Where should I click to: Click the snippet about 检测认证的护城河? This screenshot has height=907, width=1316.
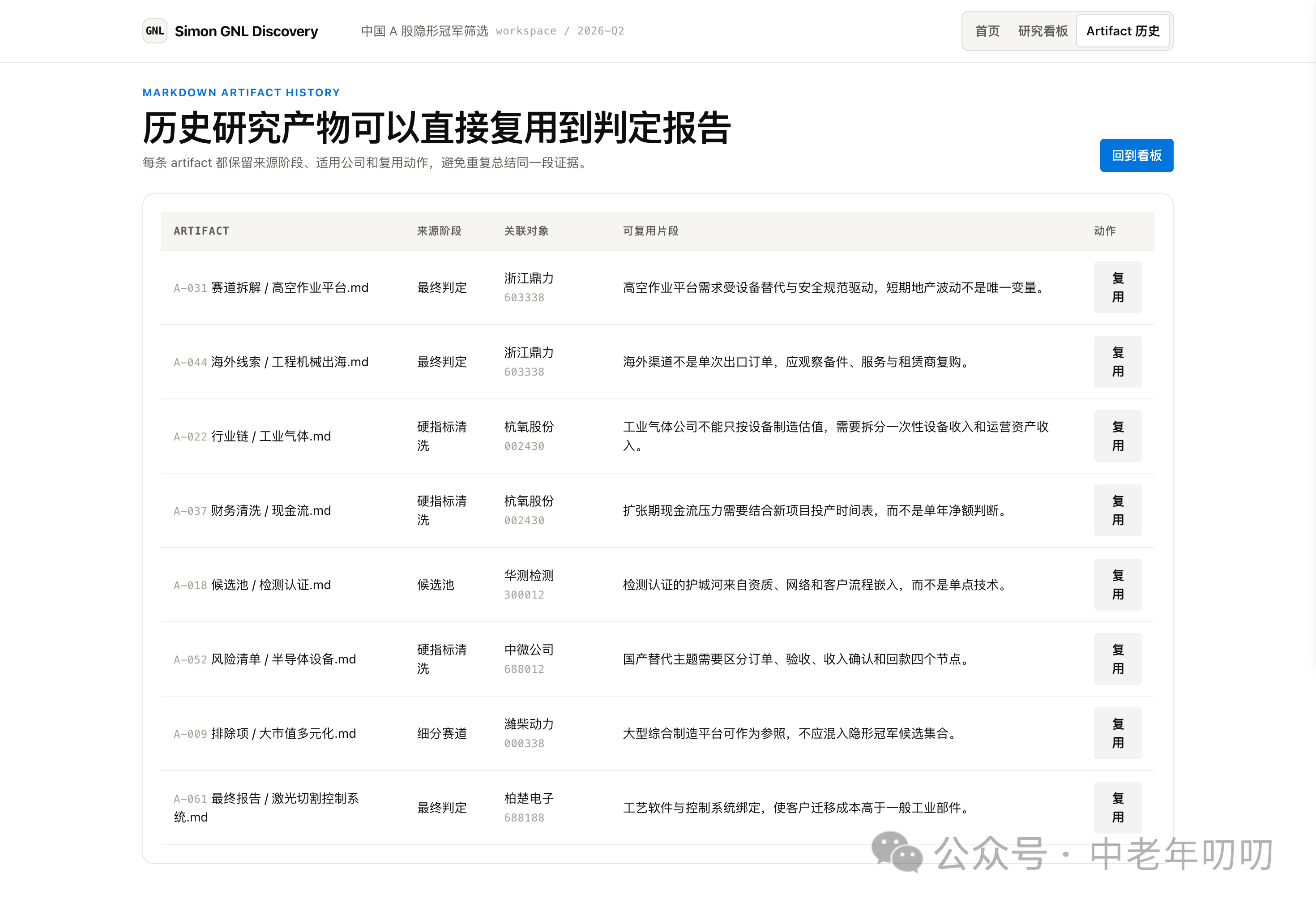point(816,586)
